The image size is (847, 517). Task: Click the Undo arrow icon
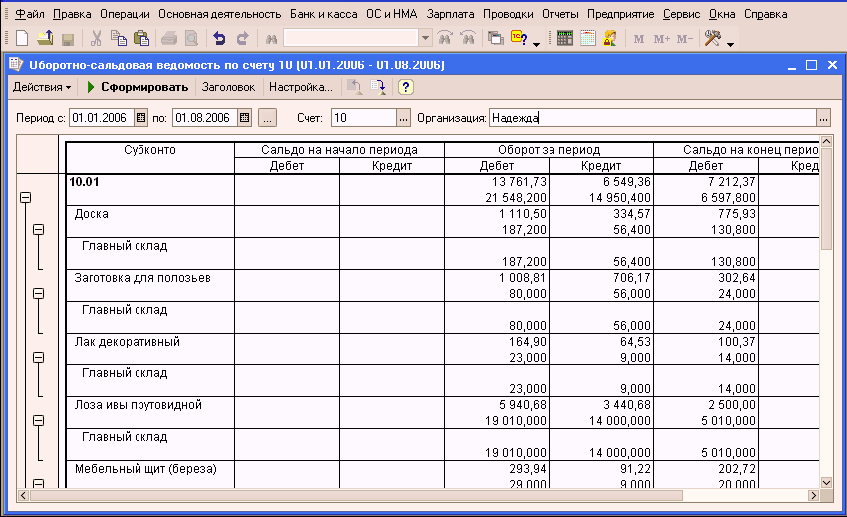[219, 39]
